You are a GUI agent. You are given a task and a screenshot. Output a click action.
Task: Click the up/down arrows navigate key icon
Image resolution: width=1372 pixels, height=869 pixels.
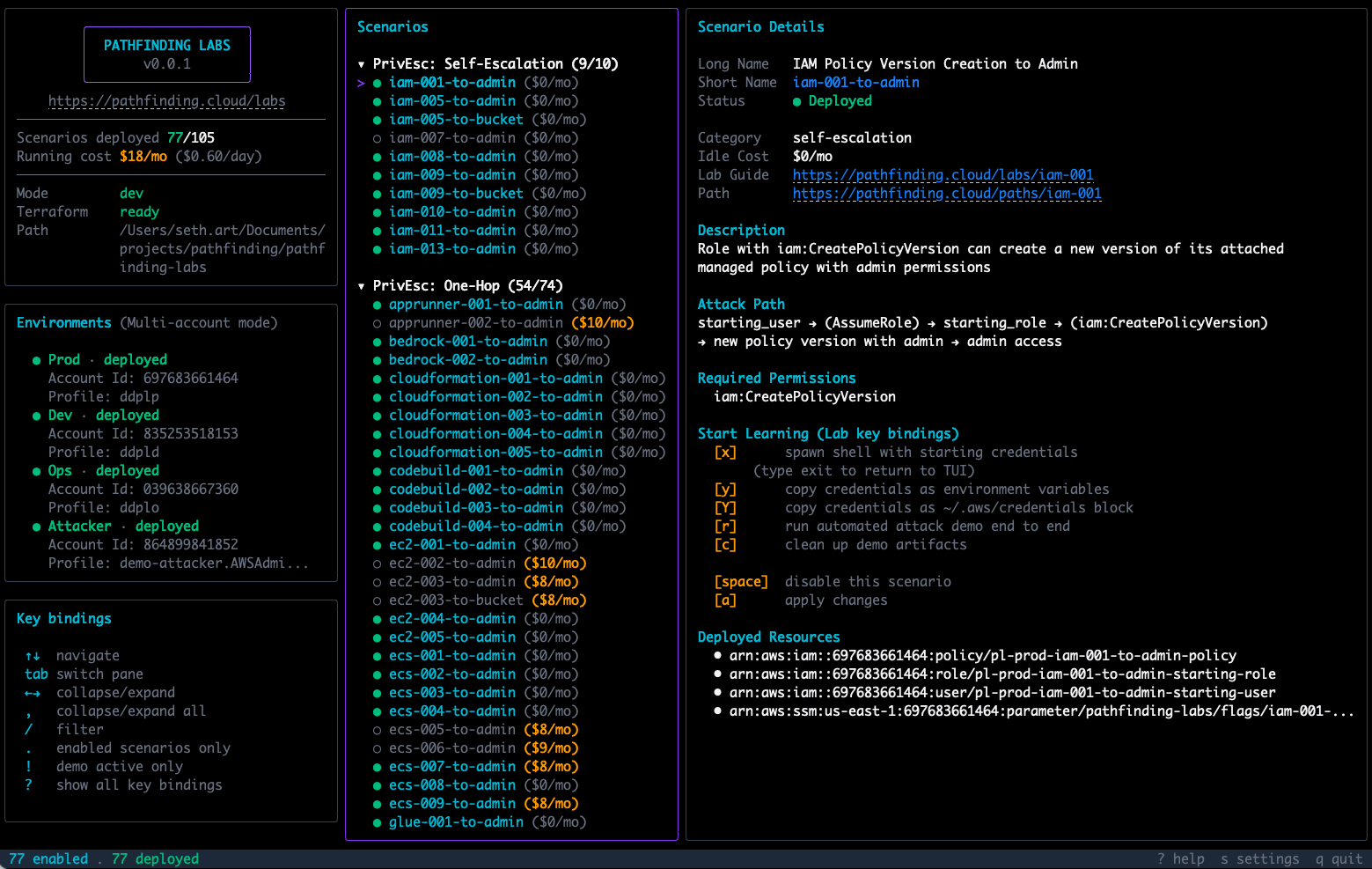(33, 656)
